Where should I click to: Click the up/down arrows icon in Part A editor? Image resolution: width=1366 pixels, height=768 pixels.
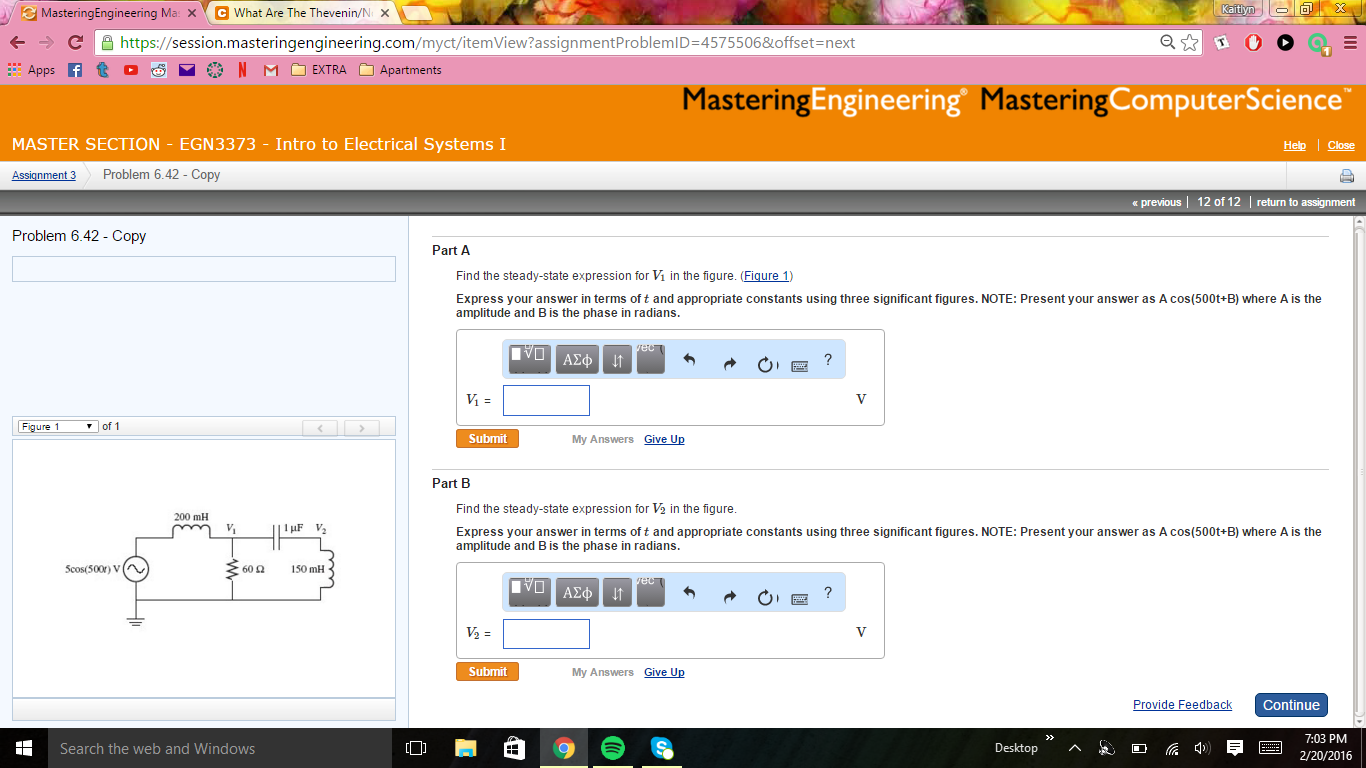617,359
